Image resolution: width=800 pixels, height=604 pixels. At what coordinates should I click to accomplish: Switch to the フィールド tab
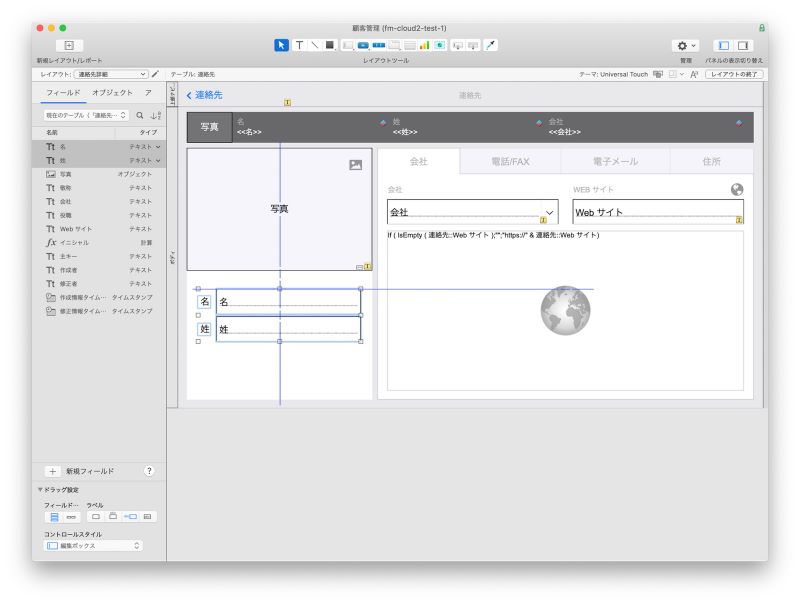point(63,93)
